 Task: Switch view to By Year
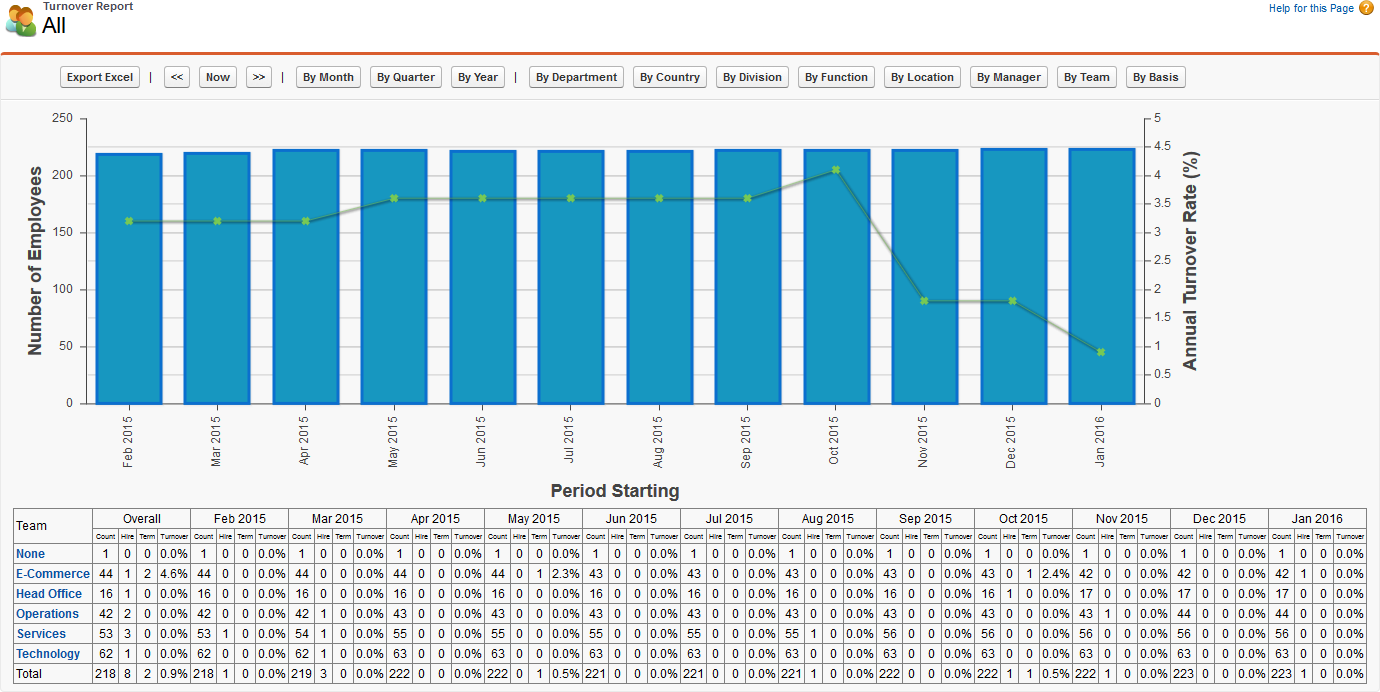point(478,77)
